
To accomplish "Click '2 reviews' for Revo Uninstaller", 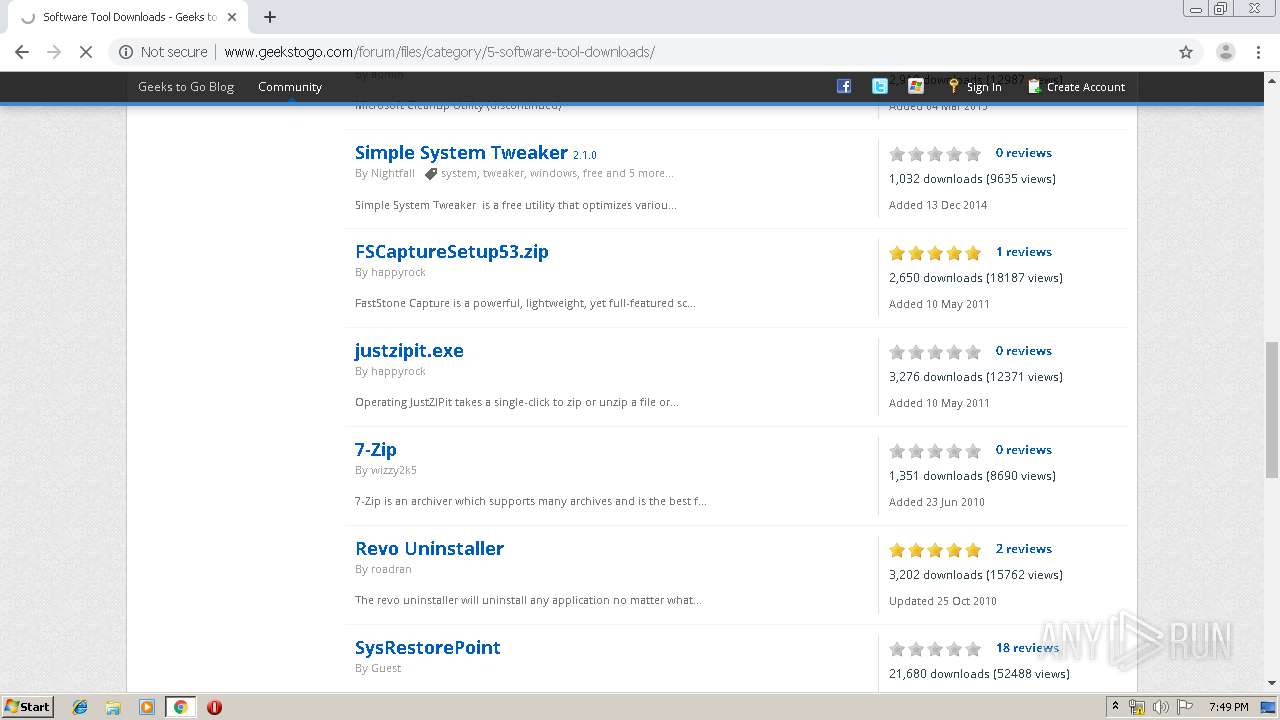I will coord(1023,549).
